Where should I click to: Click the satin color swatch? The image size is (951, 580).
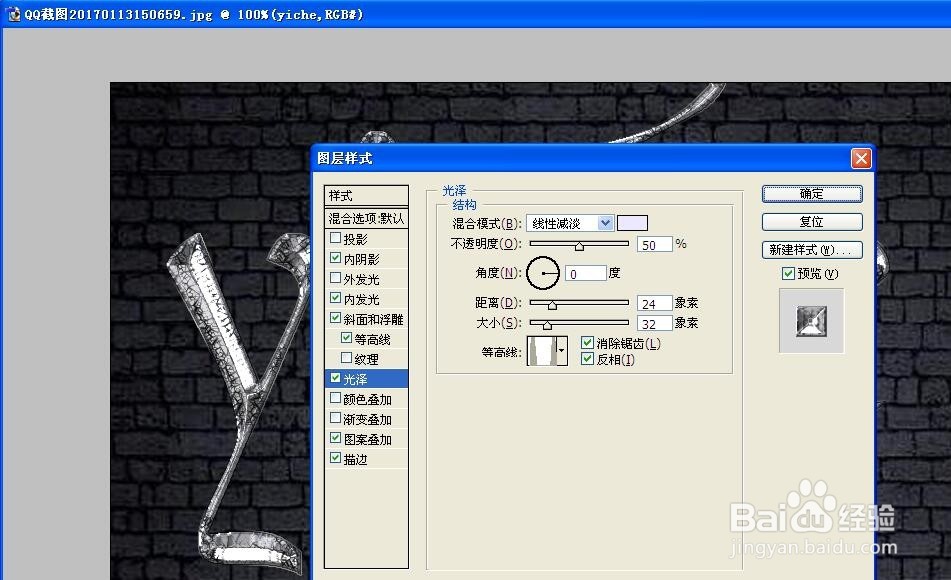click(x=632, y=223)
